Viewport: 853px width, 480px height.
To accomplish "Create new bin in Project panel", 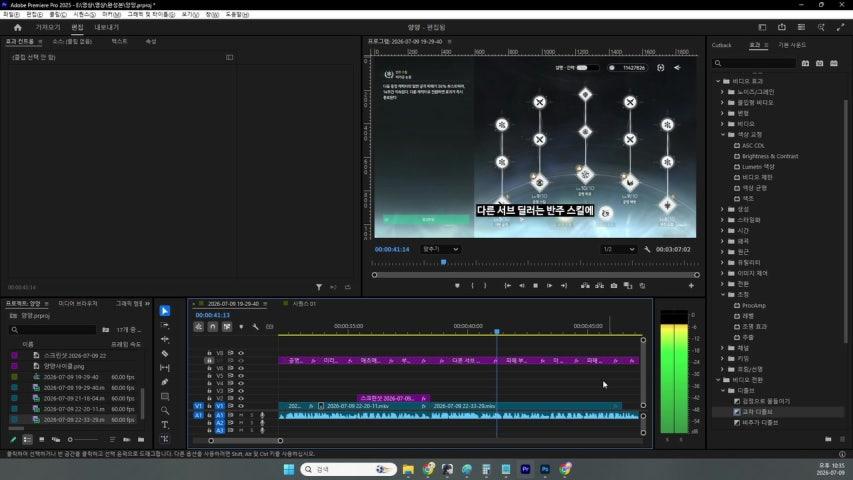I will point(141,439).
